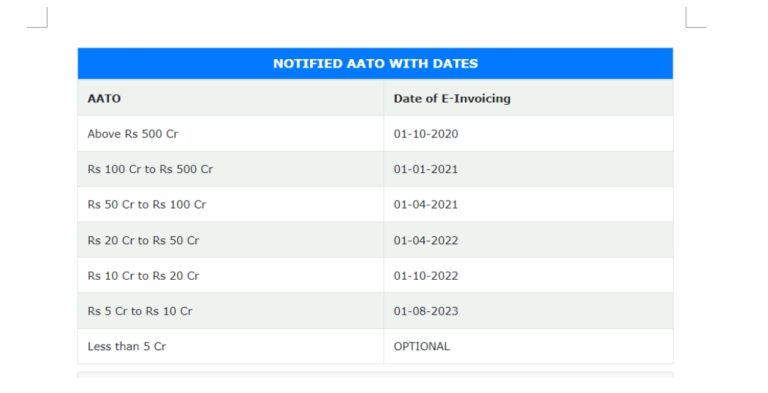Click the date '01-10-2022'
Screen dimensions: 768x393
coord(426,275)
